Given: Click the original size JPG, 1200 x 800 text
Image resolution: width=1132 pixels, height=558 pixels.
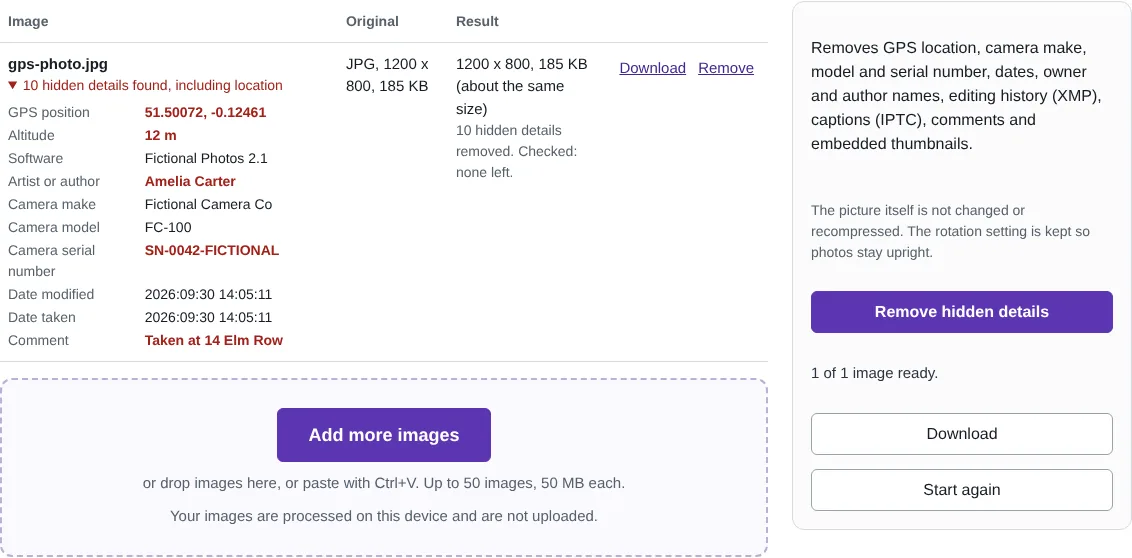Looking at the screenshot, I should [388, 75].
